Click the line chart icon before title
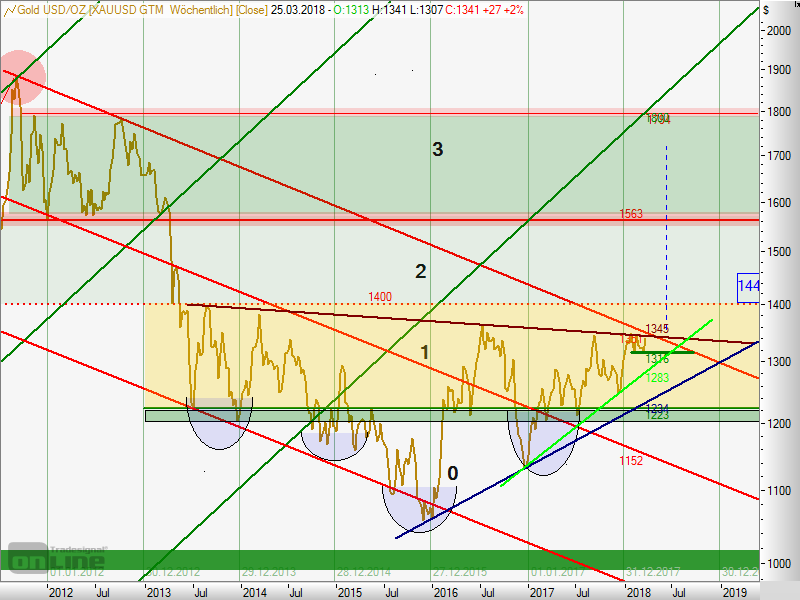This screenshot has height=600, width=800. [10, 10]
